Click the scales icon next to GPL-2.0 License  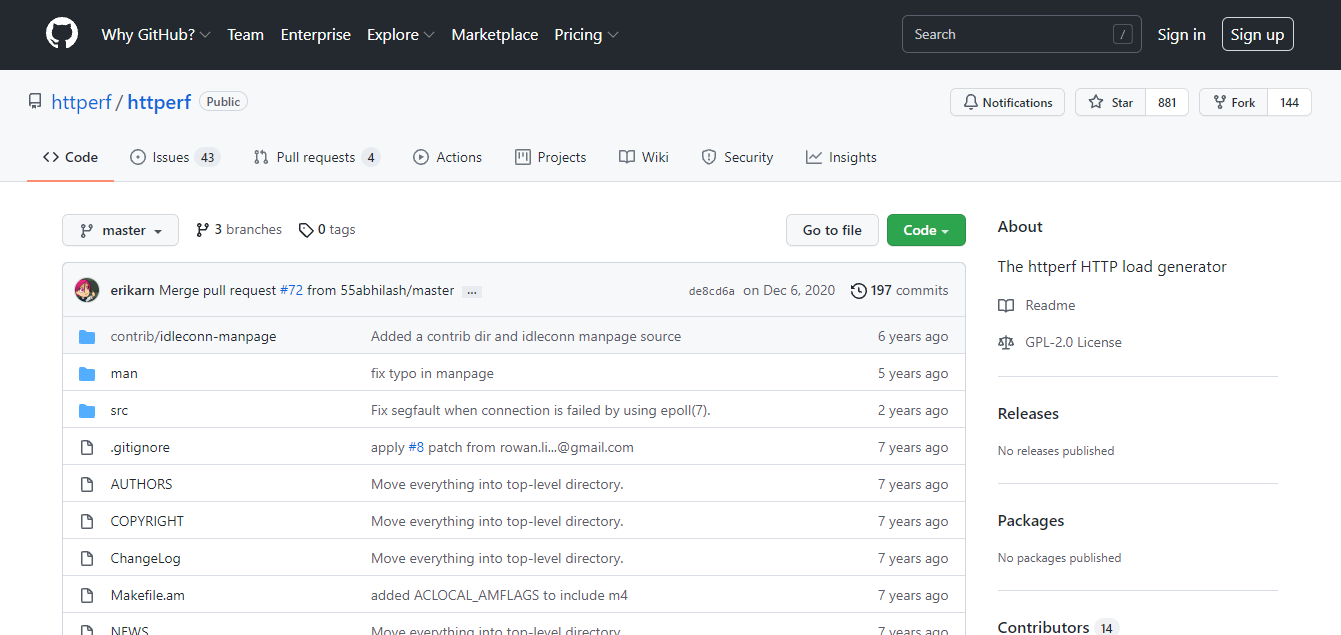tap(1006, 342)
